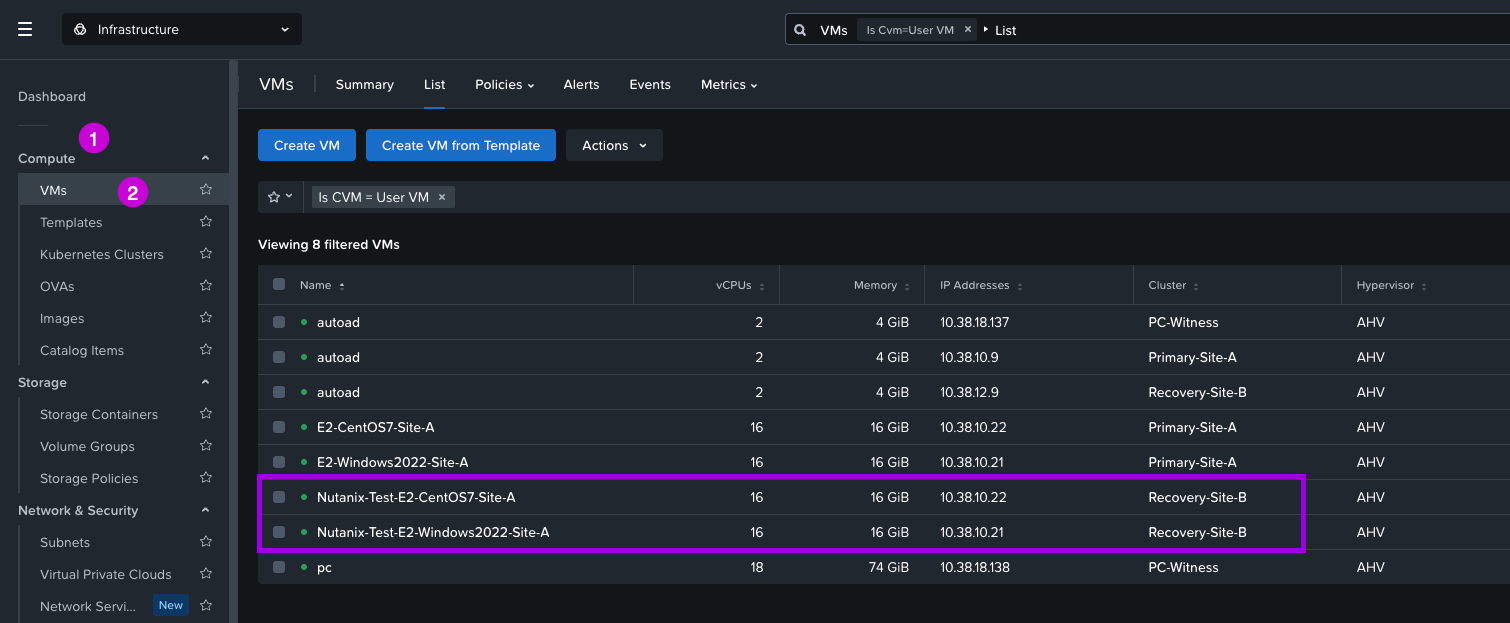
Task: Click Create VM from Template
Action: click(461, 145)
